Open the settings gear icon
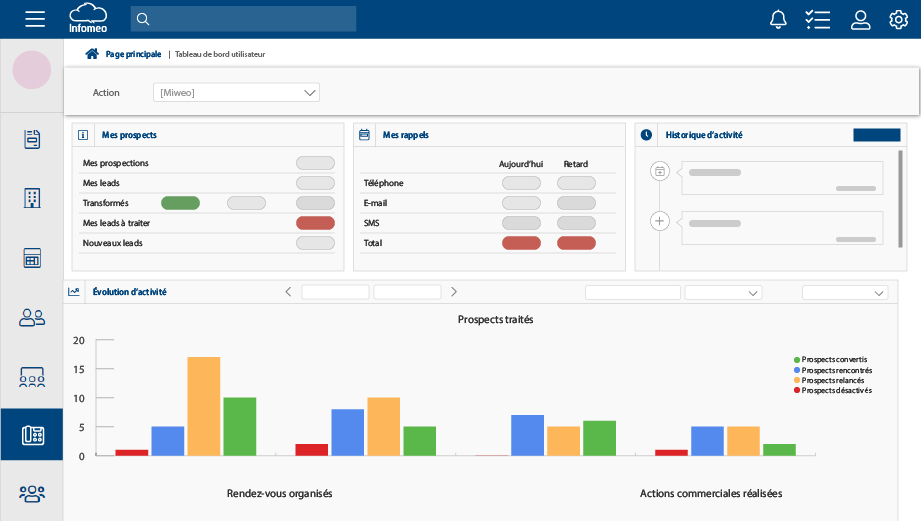 pyautogui.click(x=898, y=19)
